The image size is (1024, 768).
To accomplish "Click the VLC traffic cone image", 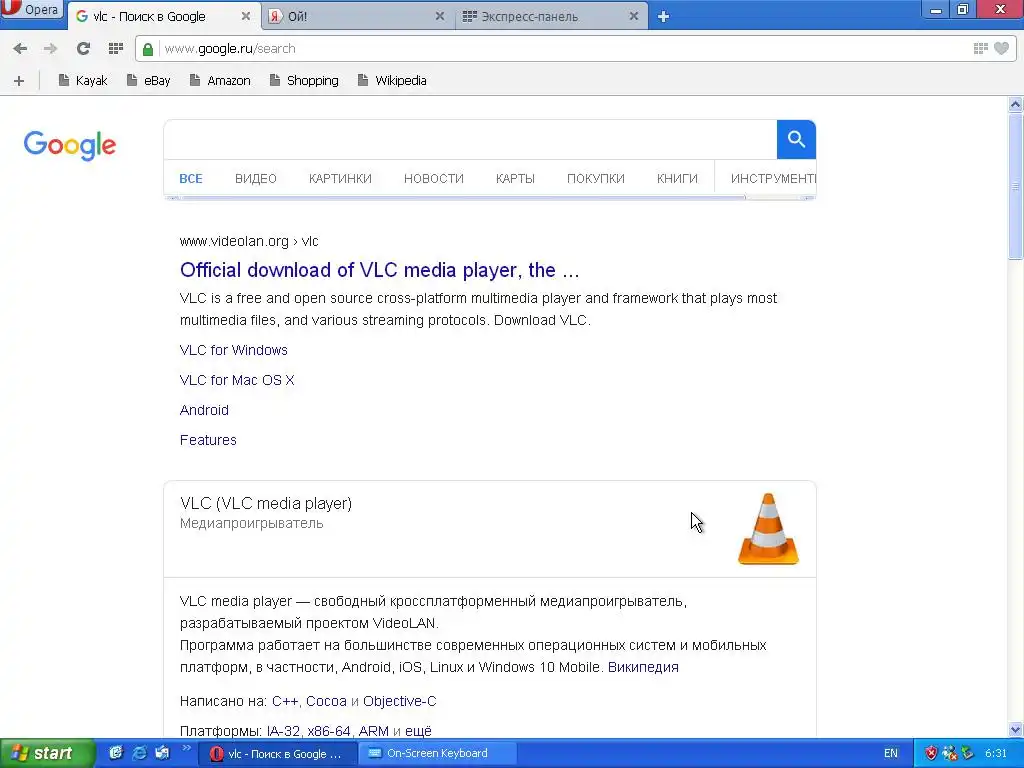I will click(768, 529).
